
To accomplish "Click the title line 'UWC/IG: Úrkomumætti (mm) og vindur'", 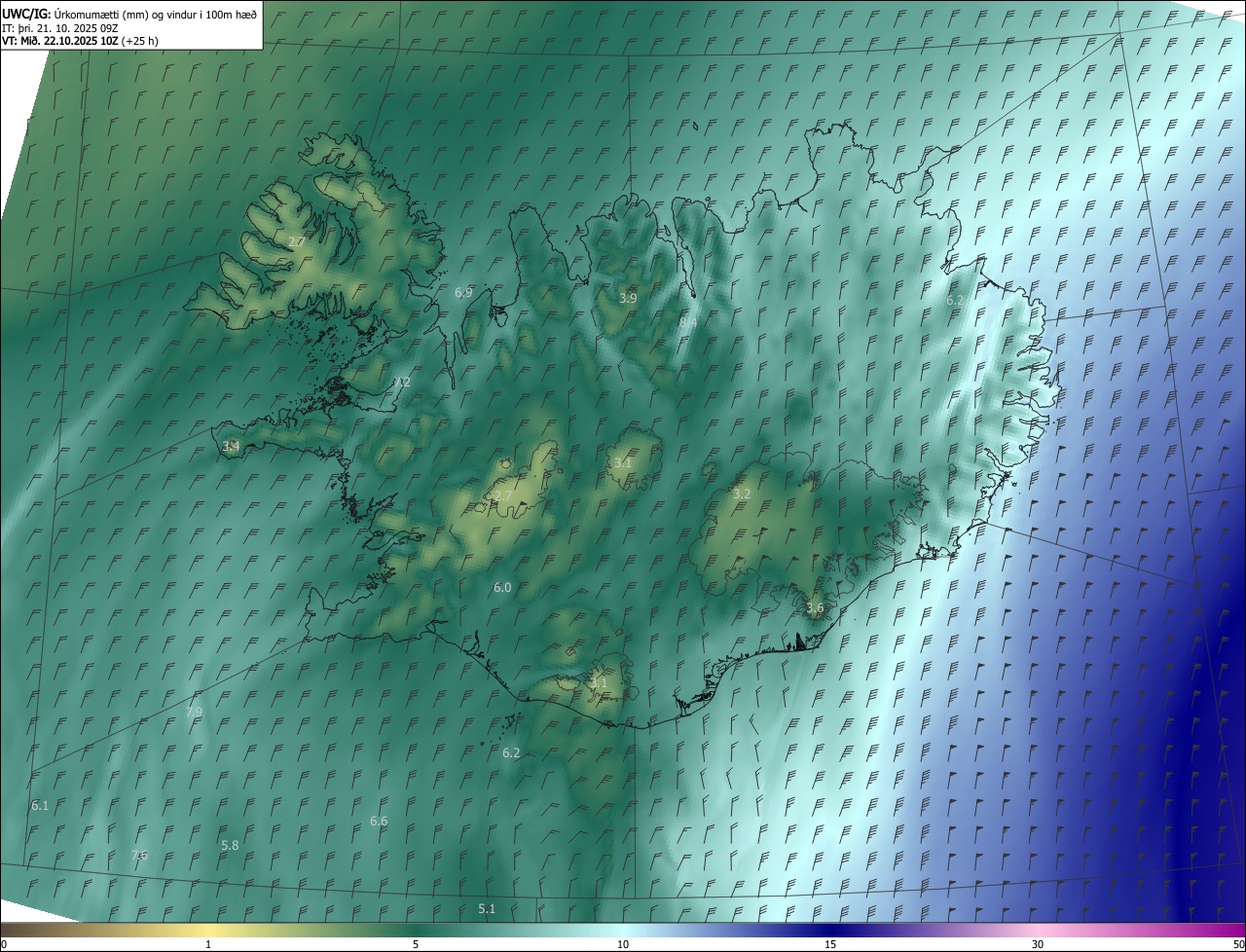I will point(129,14).
